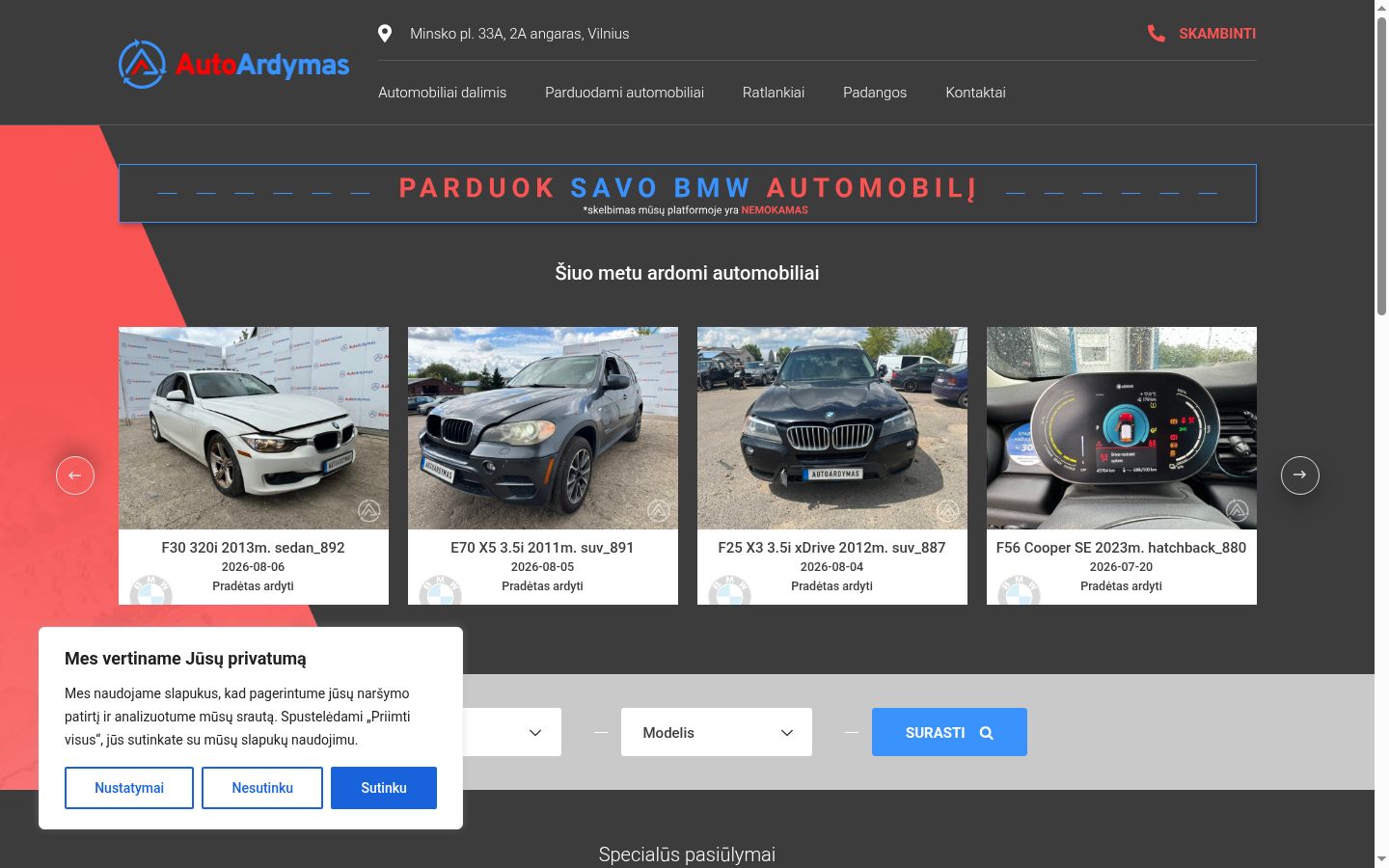This screenshot has width=1389, height=868.
Task: Open Padangos menu item
Action: coord(875,93)
